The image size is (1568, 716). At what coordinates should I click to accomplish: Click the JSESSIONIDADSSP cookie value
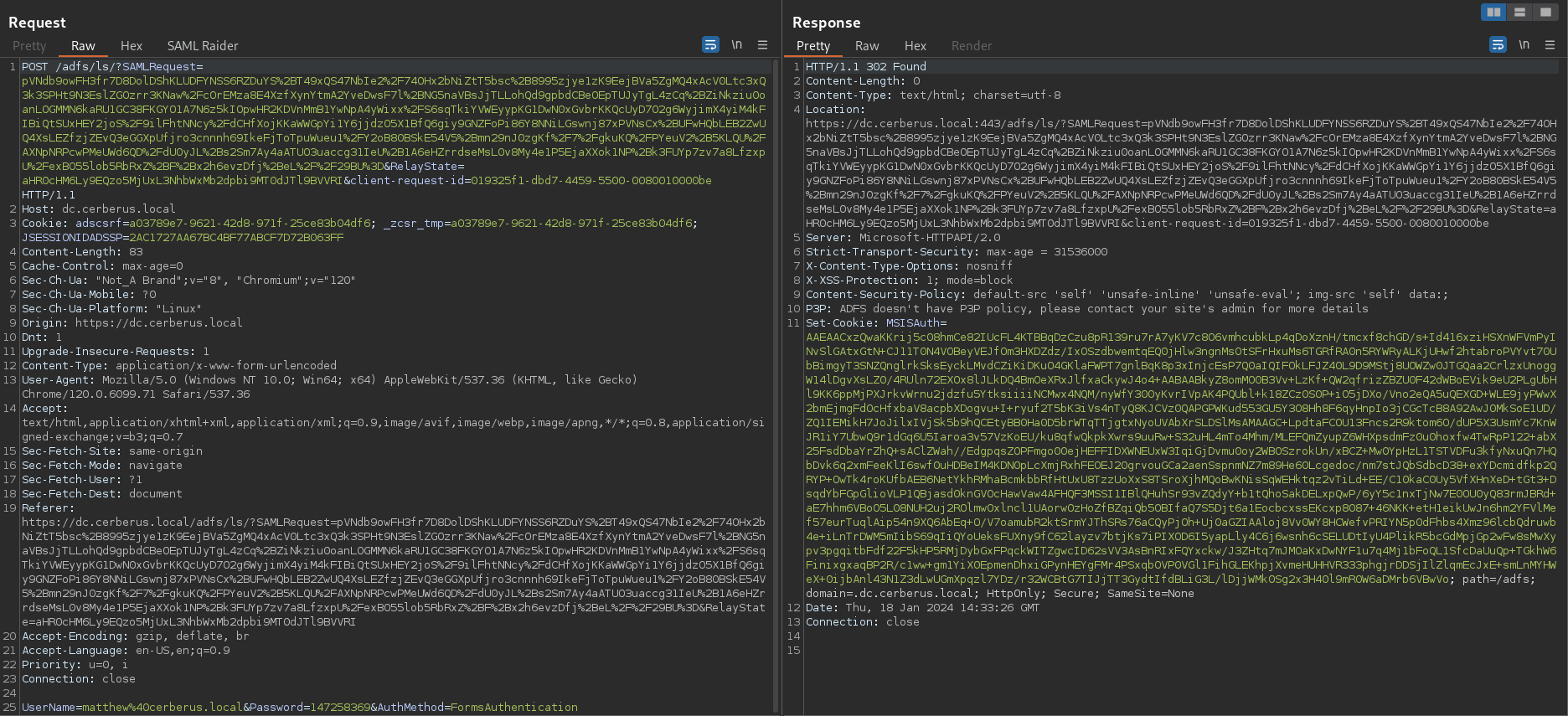coord(237,238)
